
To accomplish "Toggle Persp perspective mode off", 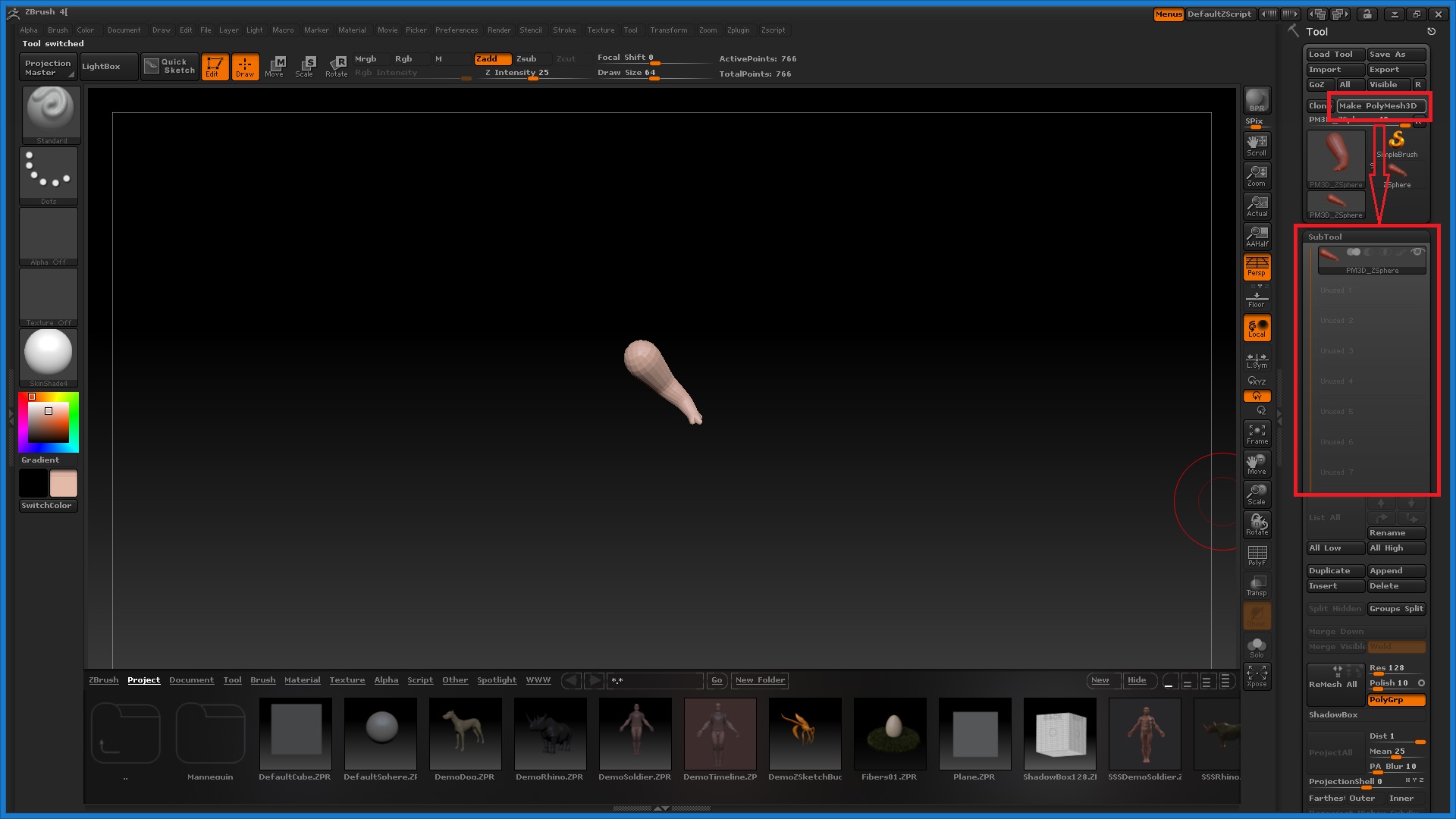I will click(1257, 266).
